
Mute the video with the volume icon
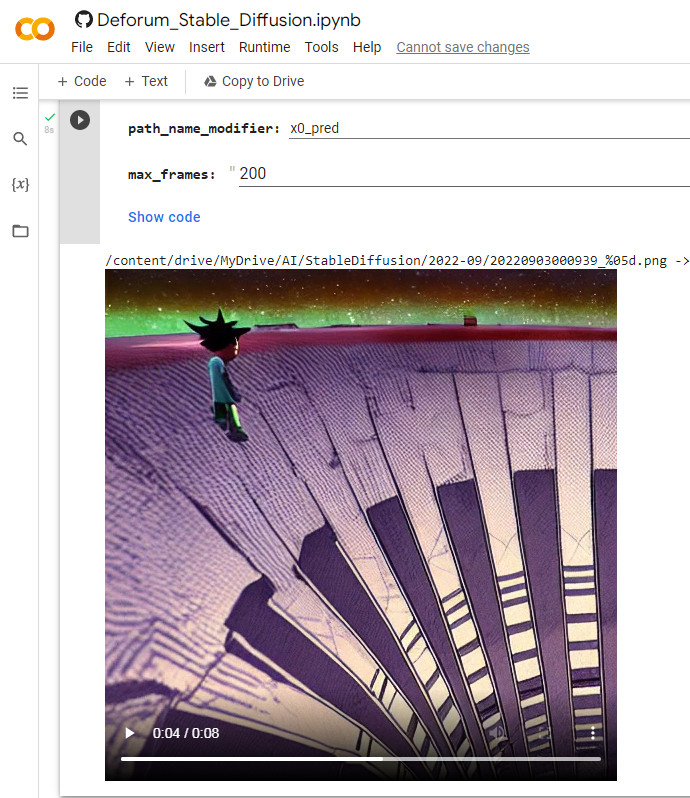point(499,733)
